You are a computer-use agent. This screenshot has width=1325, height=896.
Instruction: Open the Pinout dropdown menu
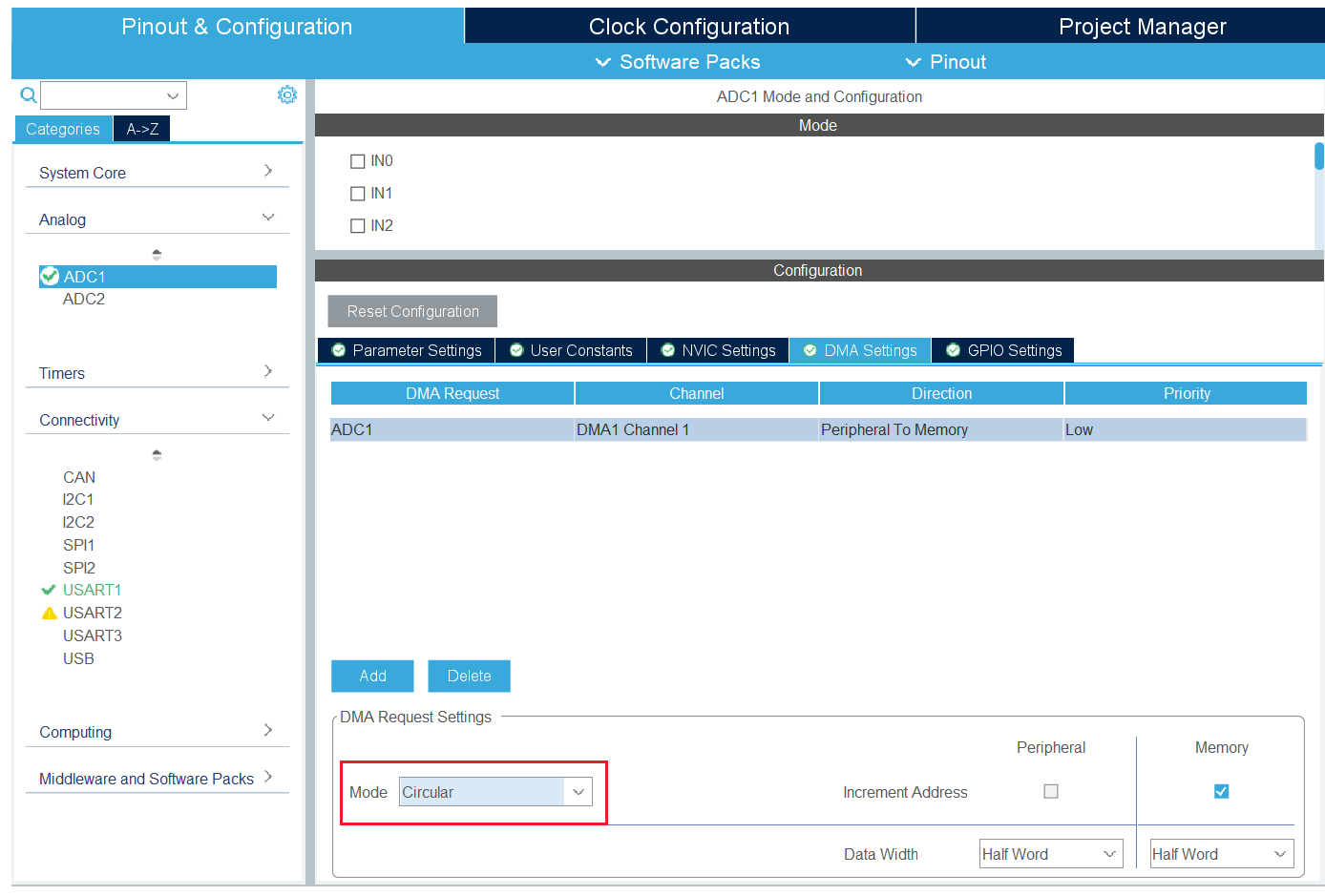(946, 62)
